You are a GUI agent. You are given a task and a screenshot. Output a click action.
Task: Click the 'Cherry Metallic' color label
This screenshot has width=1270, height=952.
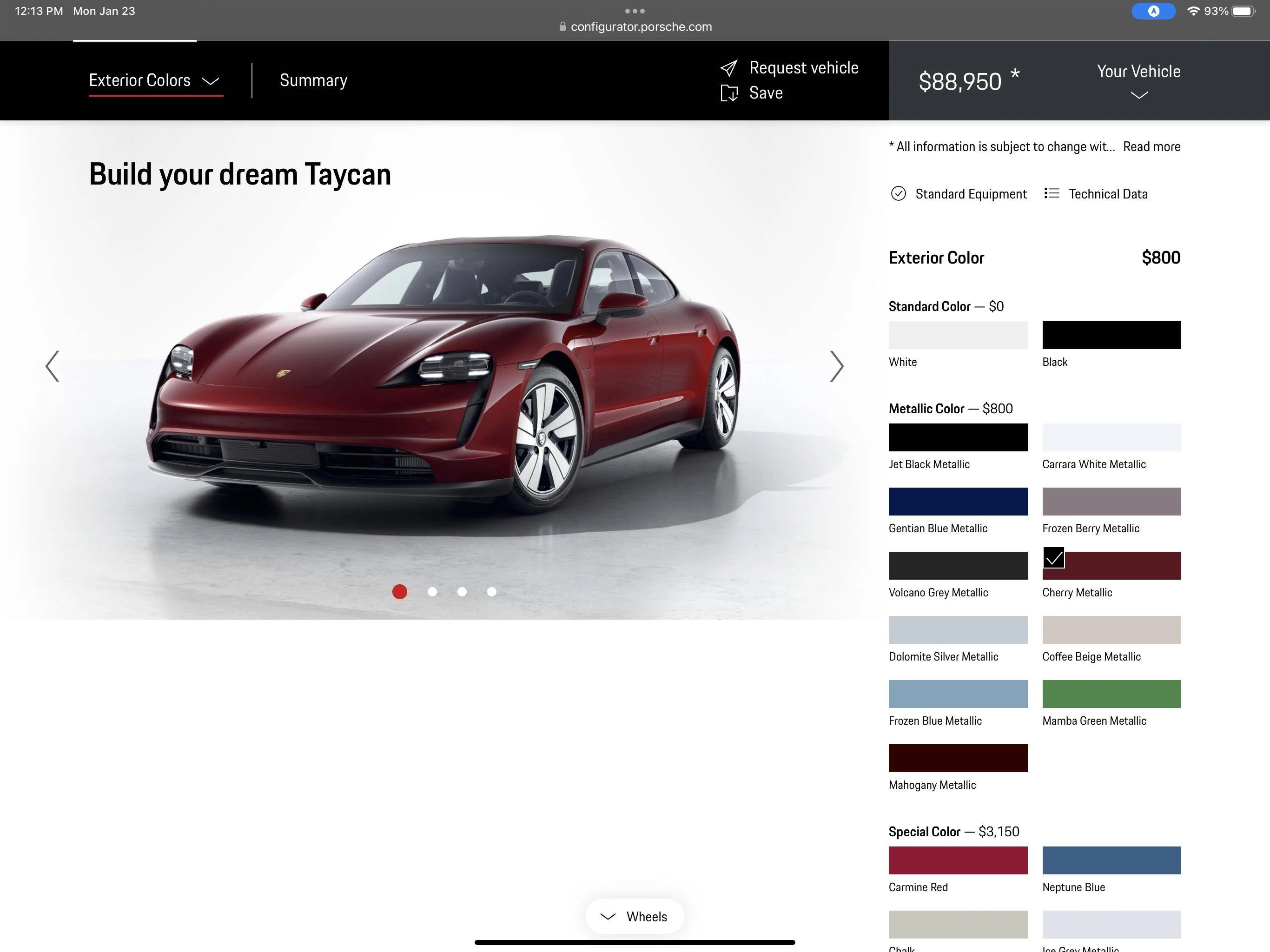click(x=1077, y=593)
